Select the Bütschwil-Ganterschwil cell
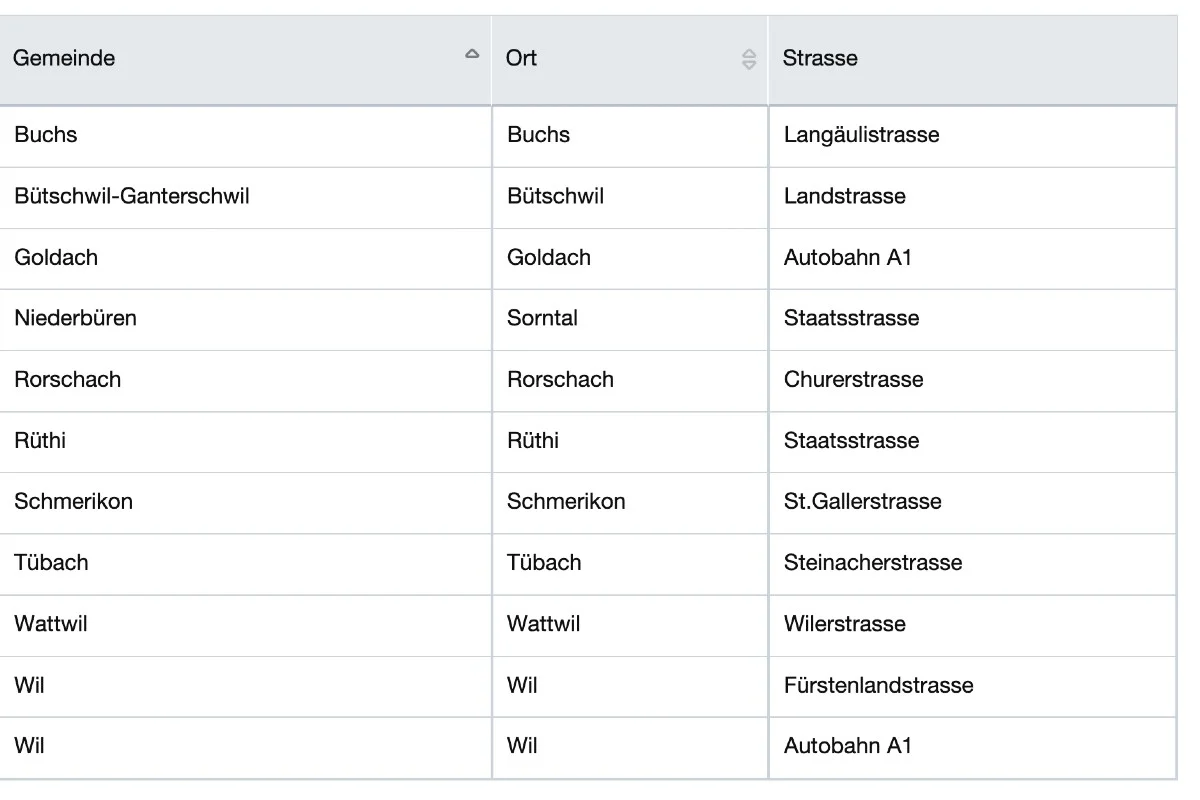This screenshot has width=1200, height=800. pos(245,197)
